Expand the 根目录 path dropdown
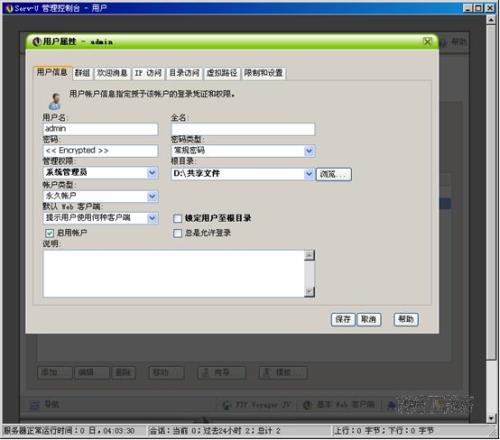The image size is (500, 440). (x=309, y=174)
